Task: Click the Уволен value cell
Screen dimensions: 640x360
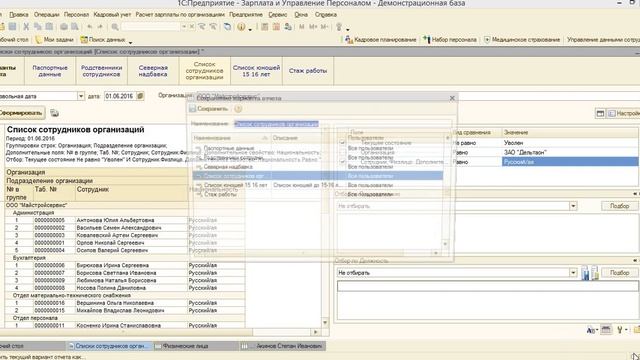Action: coord(570,143)
